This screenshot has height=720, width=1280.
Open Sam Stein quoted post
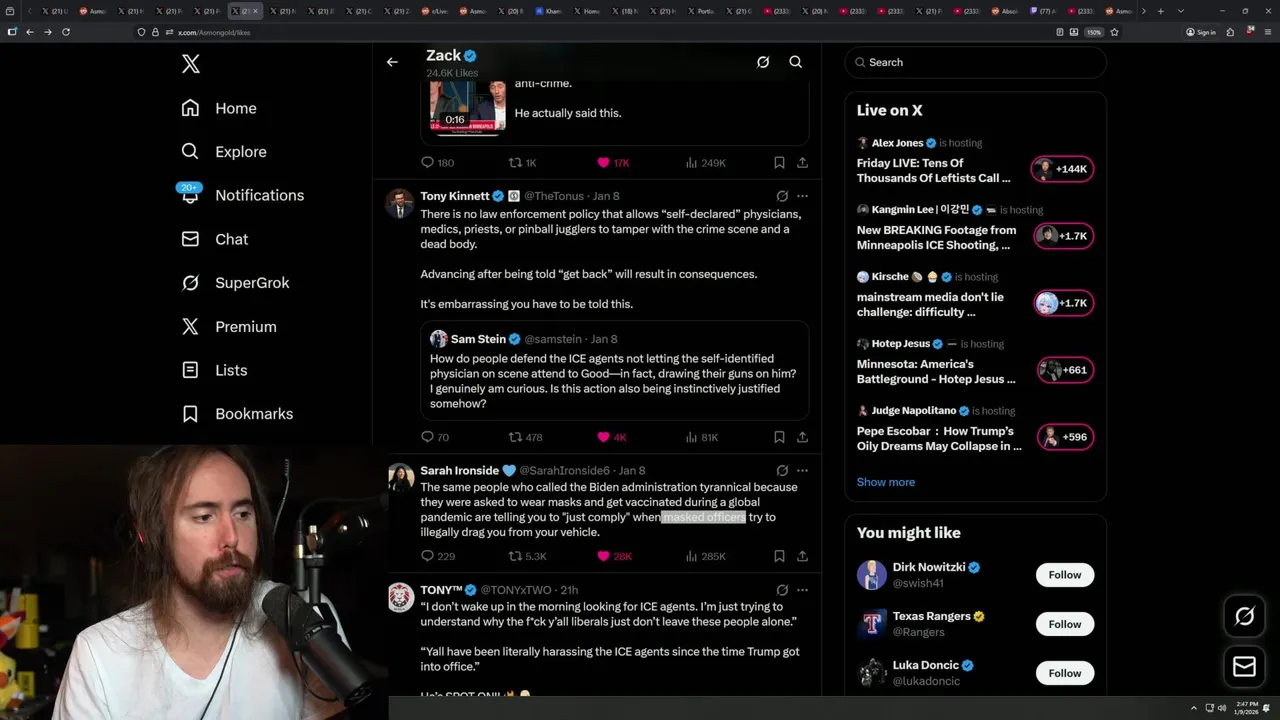click(x=614, y=370)
